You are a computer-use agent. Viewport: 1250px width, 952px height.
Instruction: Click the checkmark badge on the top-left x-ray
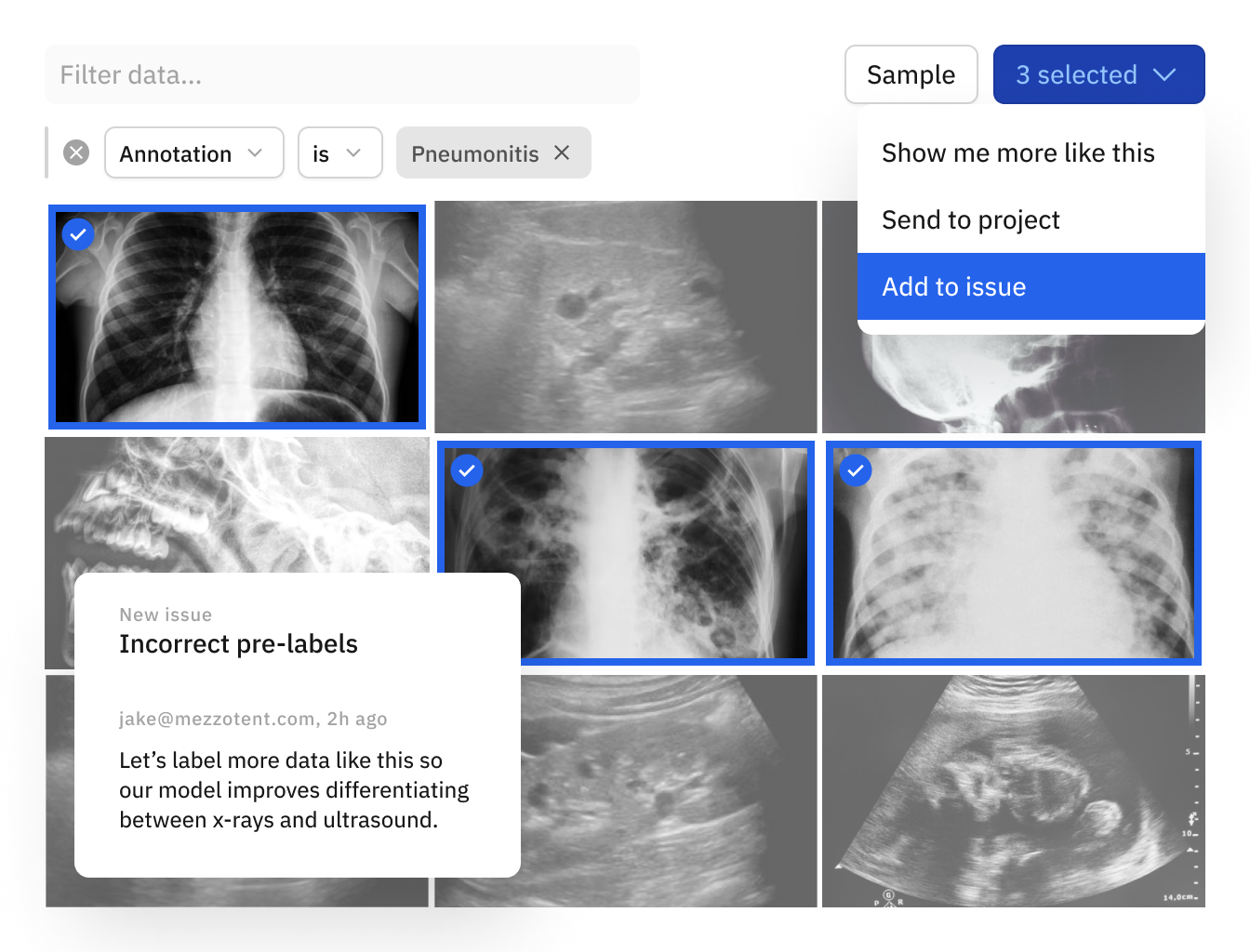coord(78,234)
